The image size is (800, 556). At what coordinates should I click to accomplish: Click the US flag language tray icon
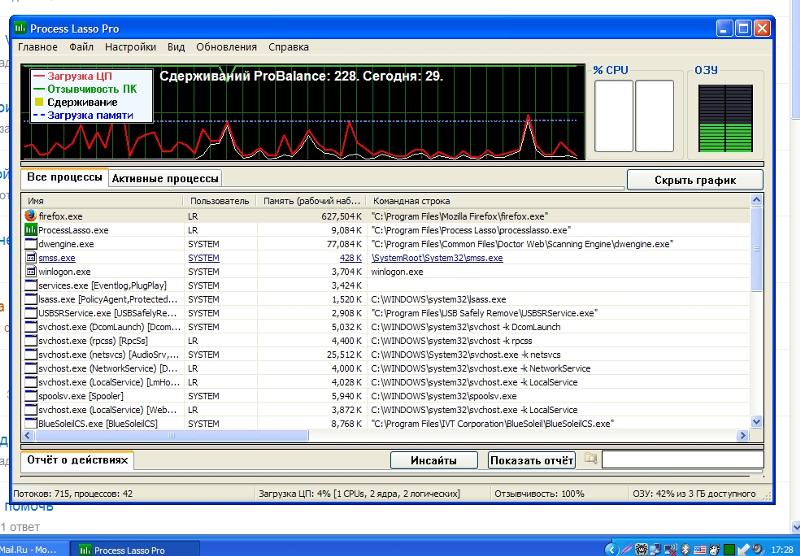click(x=700, y=550)
